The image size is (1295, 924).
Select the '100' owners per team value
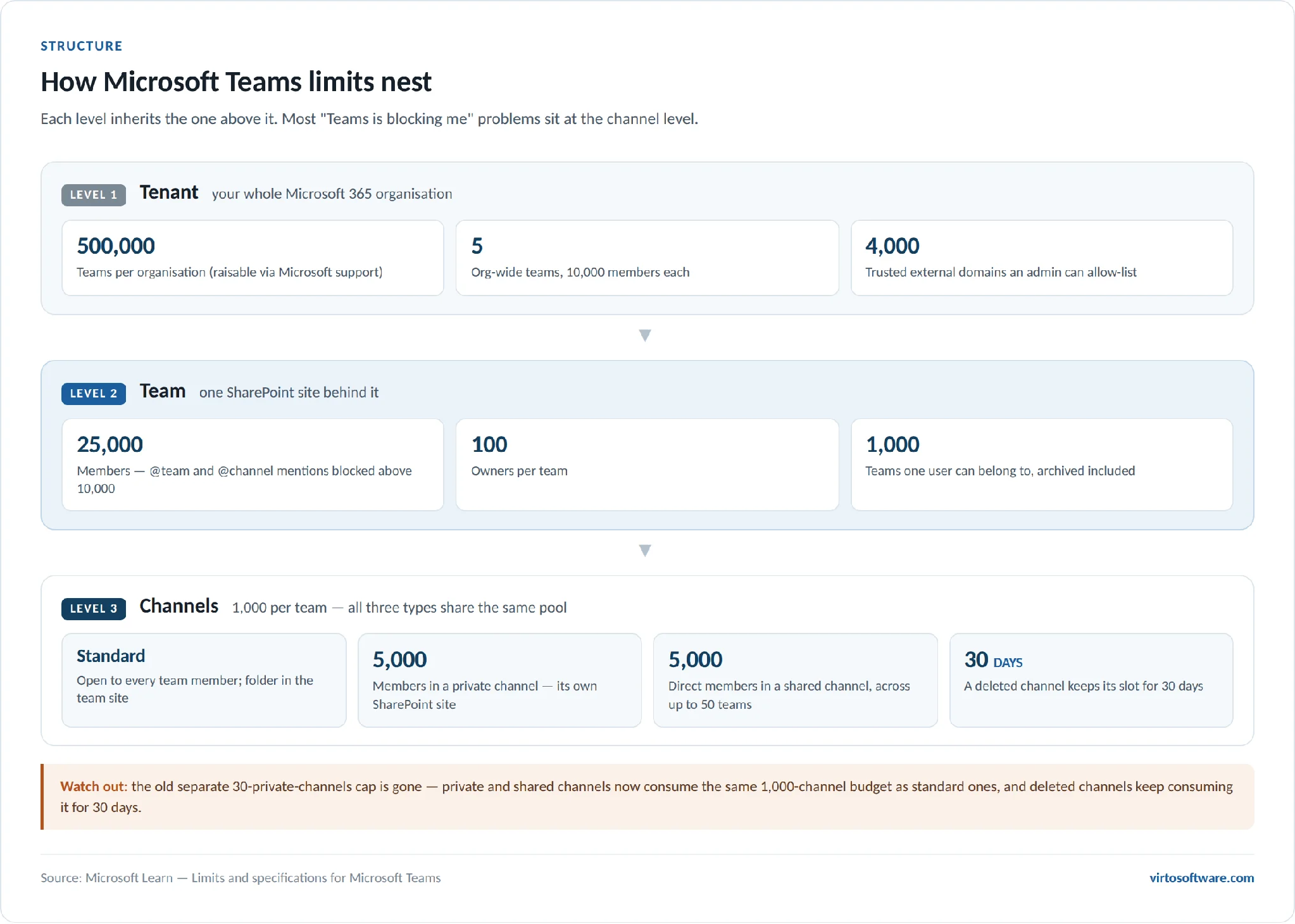point(489,445)
